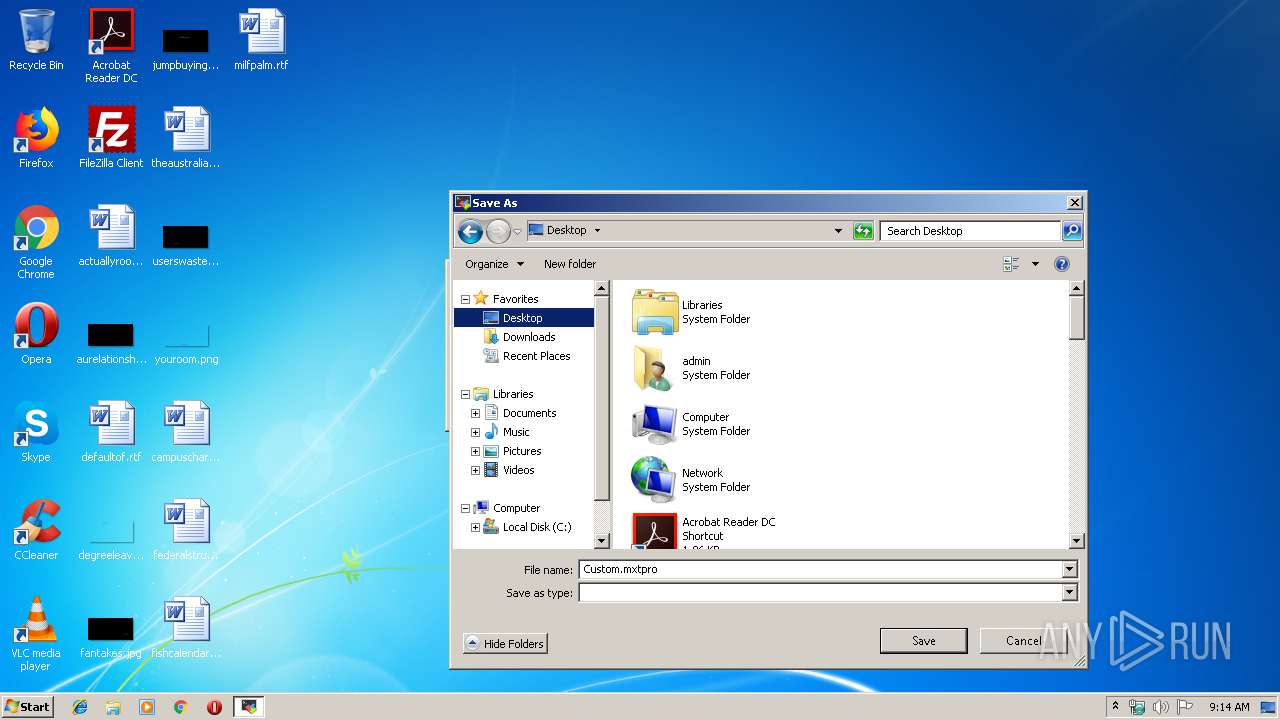
Task: Expand the Music library node
Action: [475, 432]
